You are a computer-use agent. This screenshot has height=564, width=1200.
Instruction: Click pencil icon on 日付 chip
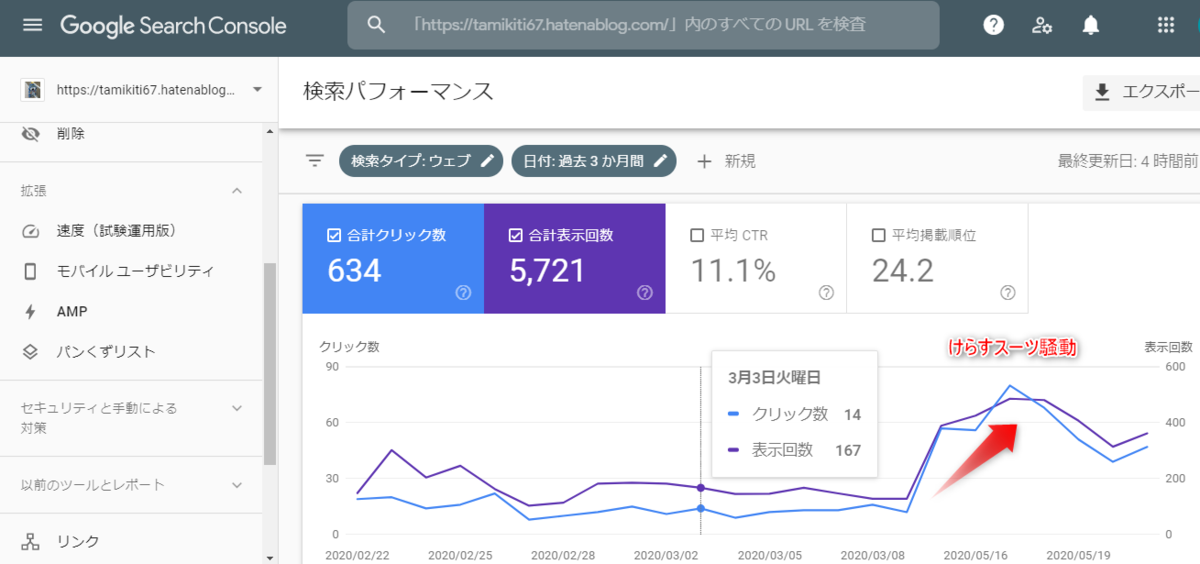pos(661,161)
